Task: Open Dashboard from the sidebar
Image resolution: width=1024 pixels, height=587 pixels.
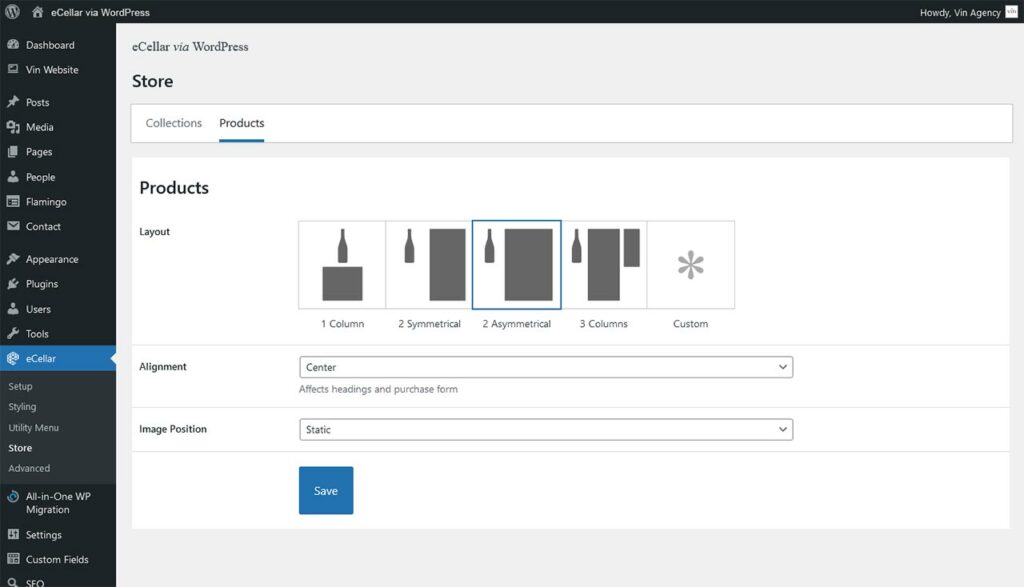Action: tap(50, 45)
